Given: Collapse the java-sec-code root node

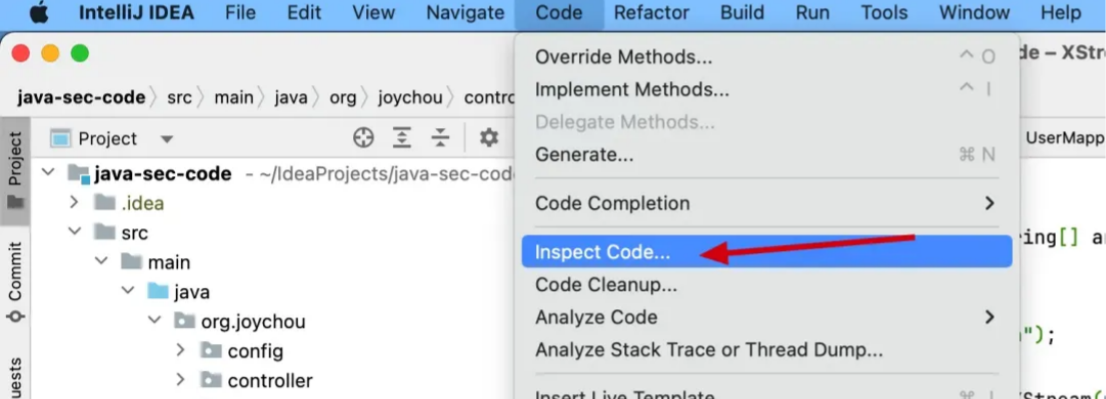Looking at the screenshot, I should click(x=48, y=173).
